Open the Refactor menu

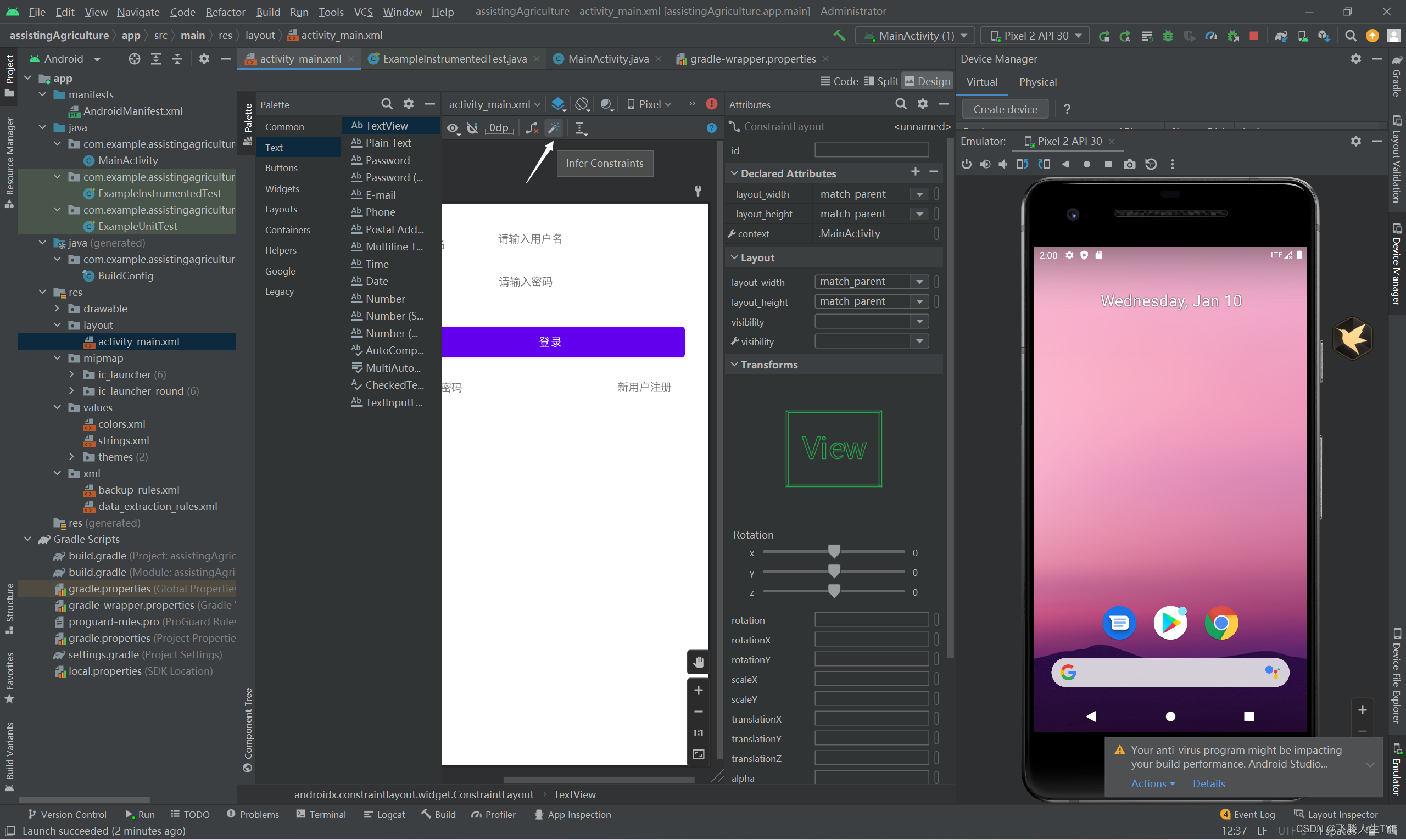[x=225, y=12]
